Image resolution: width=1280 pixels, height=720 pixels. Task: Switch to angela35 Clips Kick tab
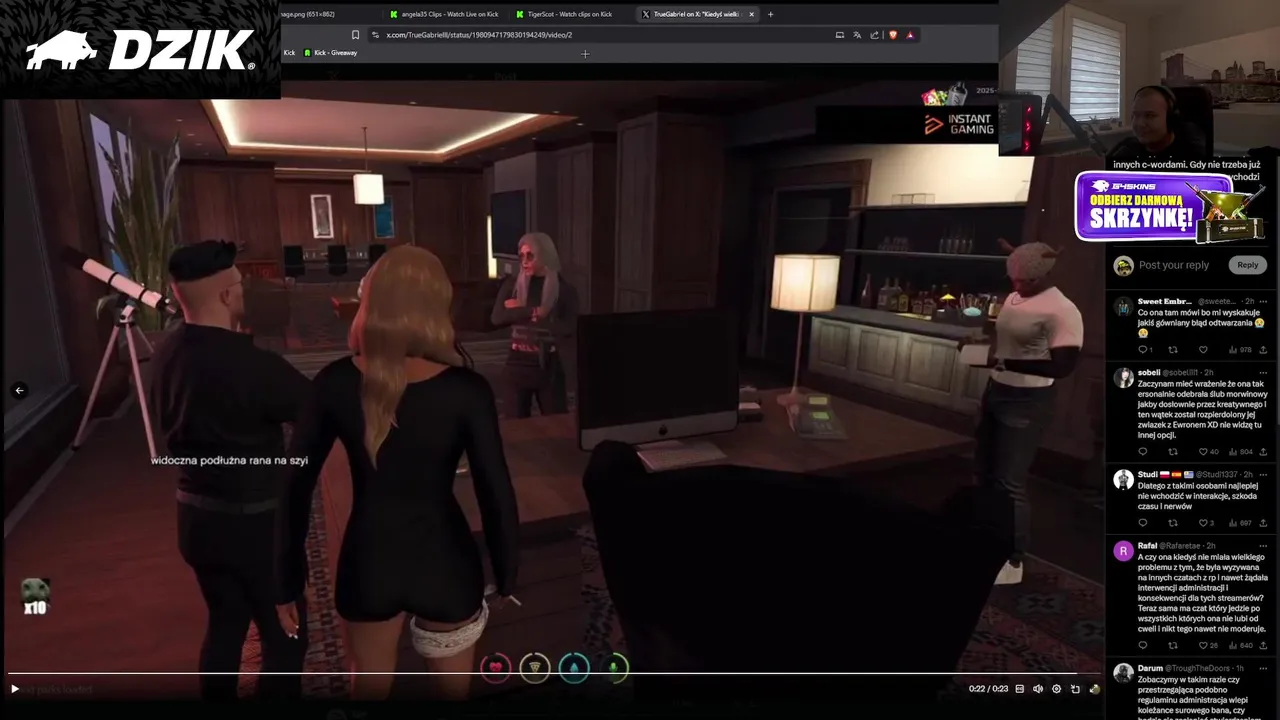click(444, 14)
